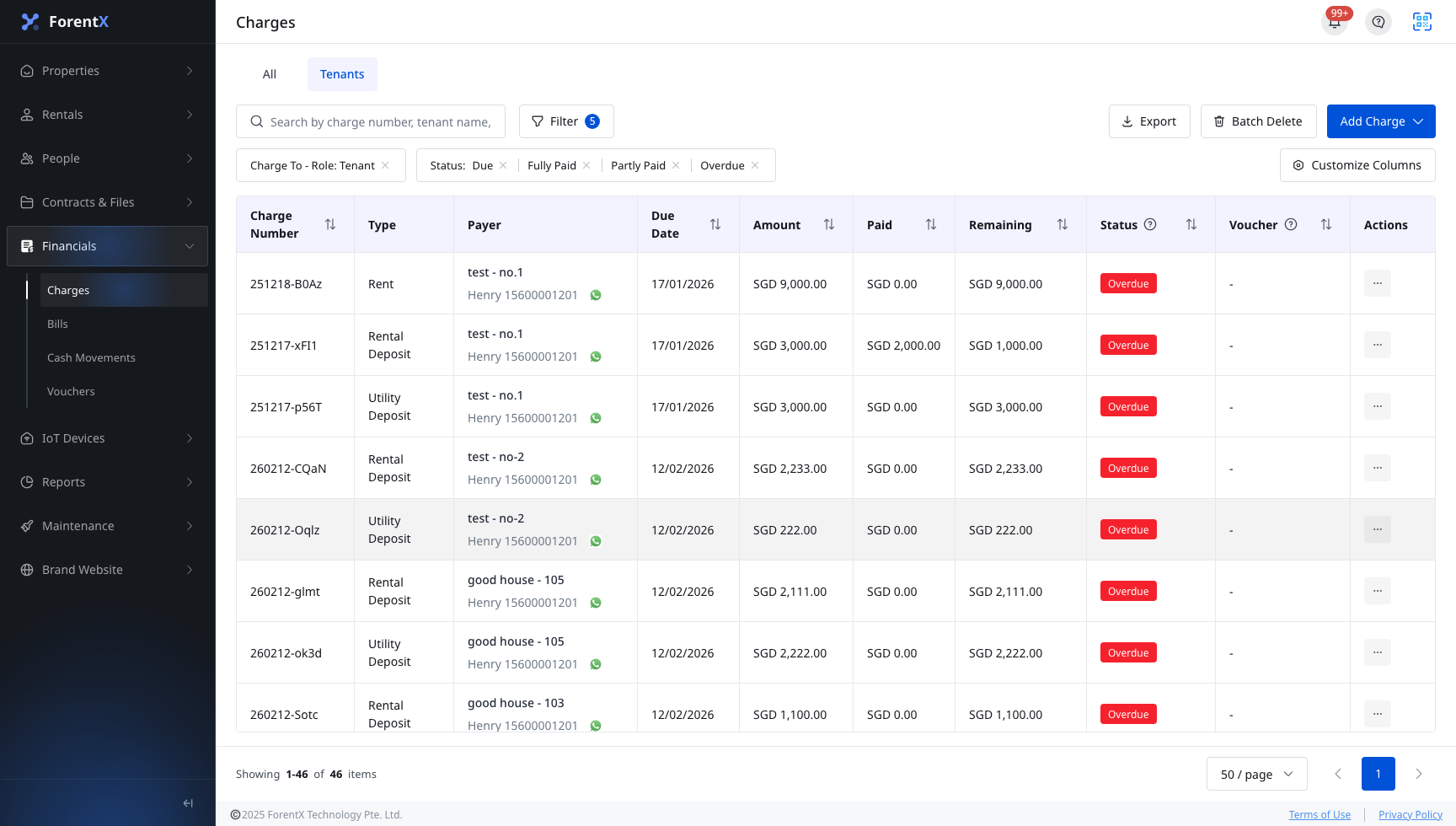This screenshot has width=1456, height=826.
Task: Sort by Paid column icon
Action: [x=931, y=224]
